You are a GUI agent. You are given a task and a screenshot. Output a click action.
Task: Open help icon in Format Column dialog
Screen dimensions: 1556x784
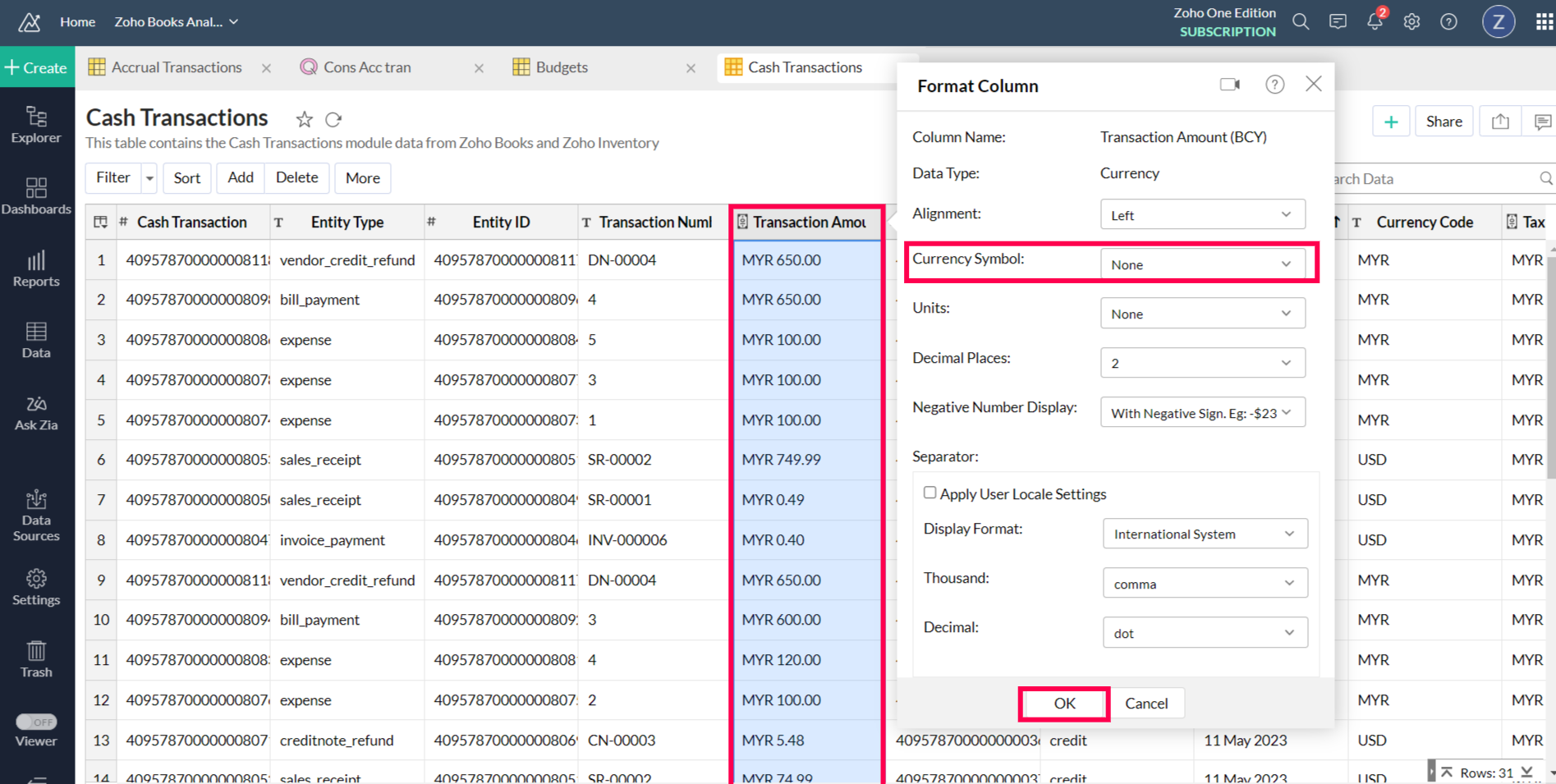[x=1274, y=85]
